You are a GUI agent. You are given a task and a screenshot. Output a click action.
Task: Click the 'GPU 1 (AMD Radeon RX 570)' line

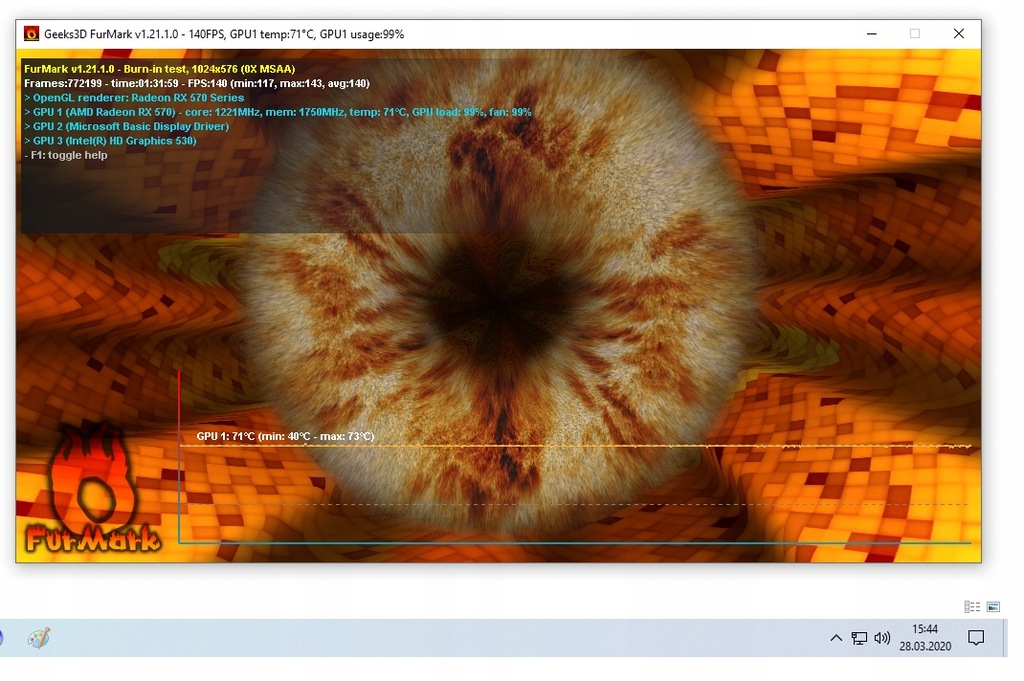coord(278,112)
